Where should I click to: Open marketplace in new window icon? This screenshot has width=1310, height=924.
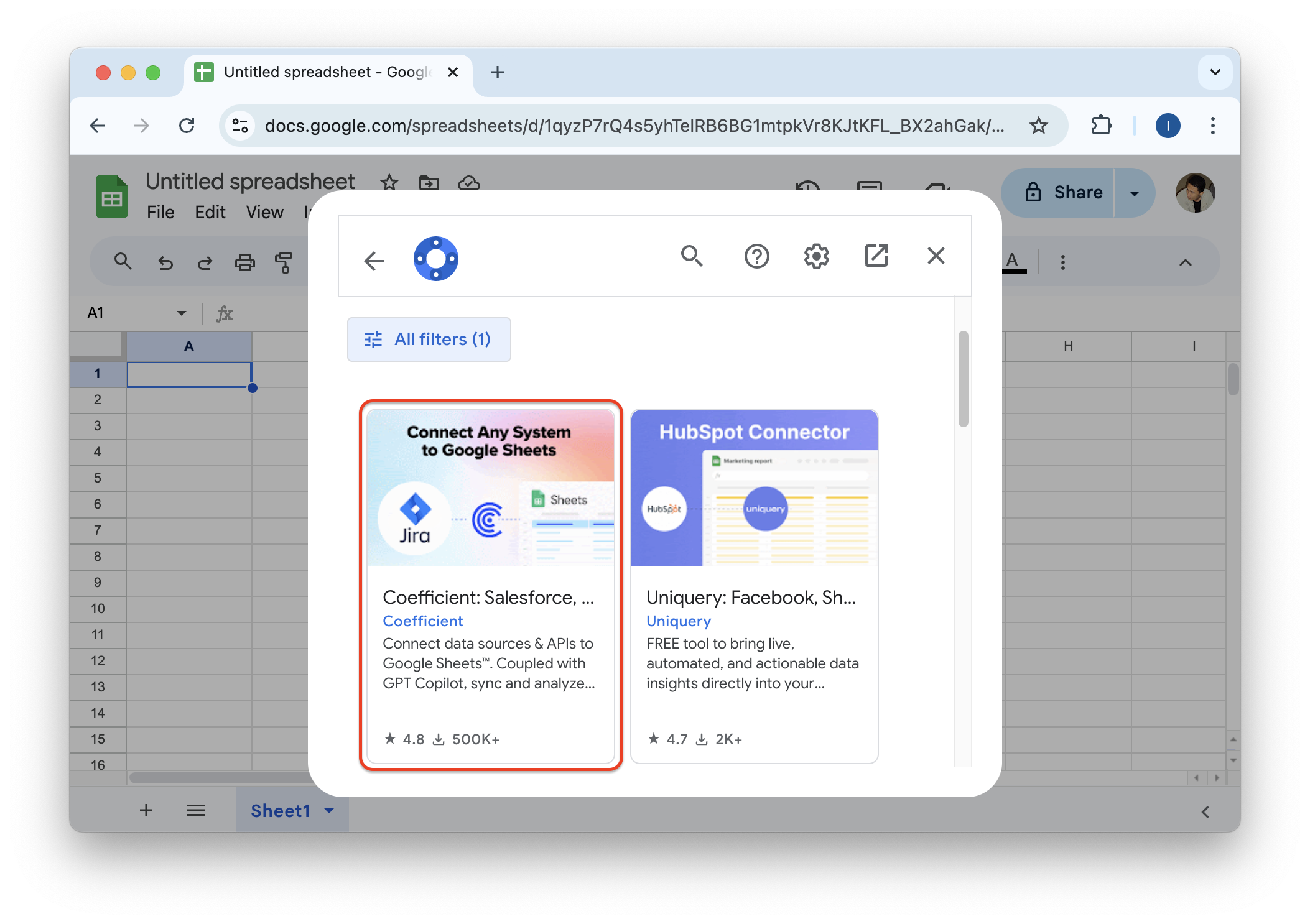click(876, 256)
